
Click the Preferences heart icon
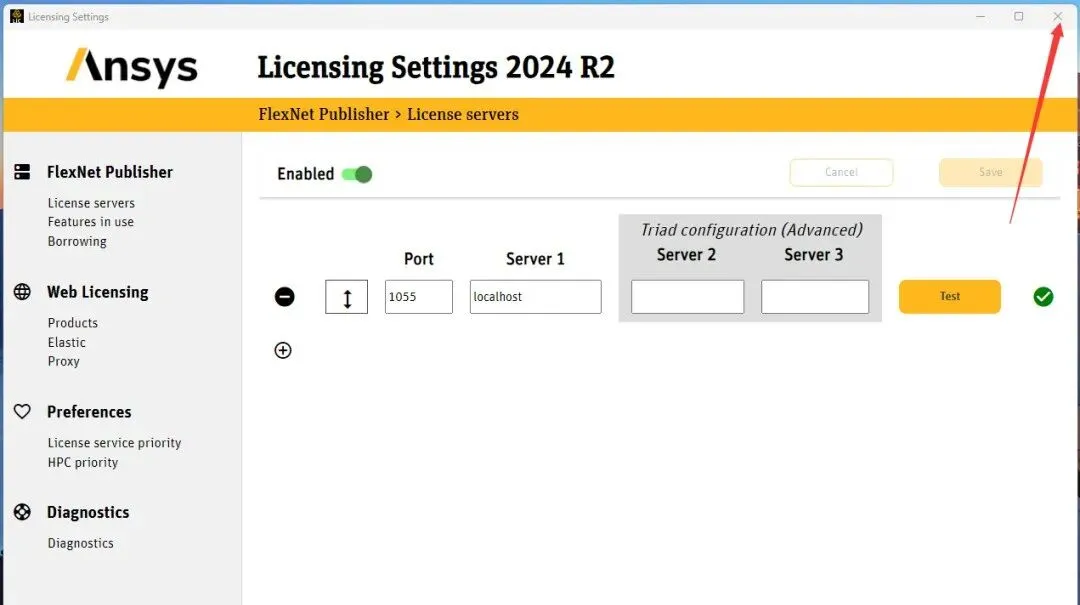[x=22, y=411]
